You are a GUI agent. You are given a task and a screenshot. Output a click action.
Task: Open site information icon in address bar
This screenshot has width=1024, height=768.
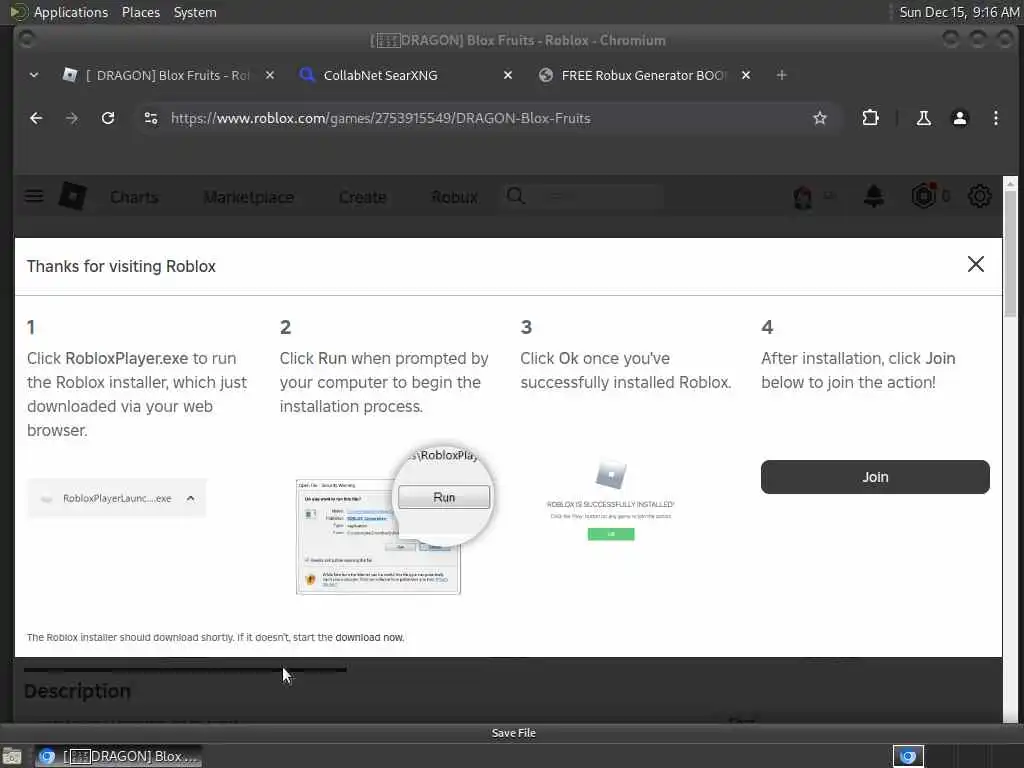click(151, 118)
